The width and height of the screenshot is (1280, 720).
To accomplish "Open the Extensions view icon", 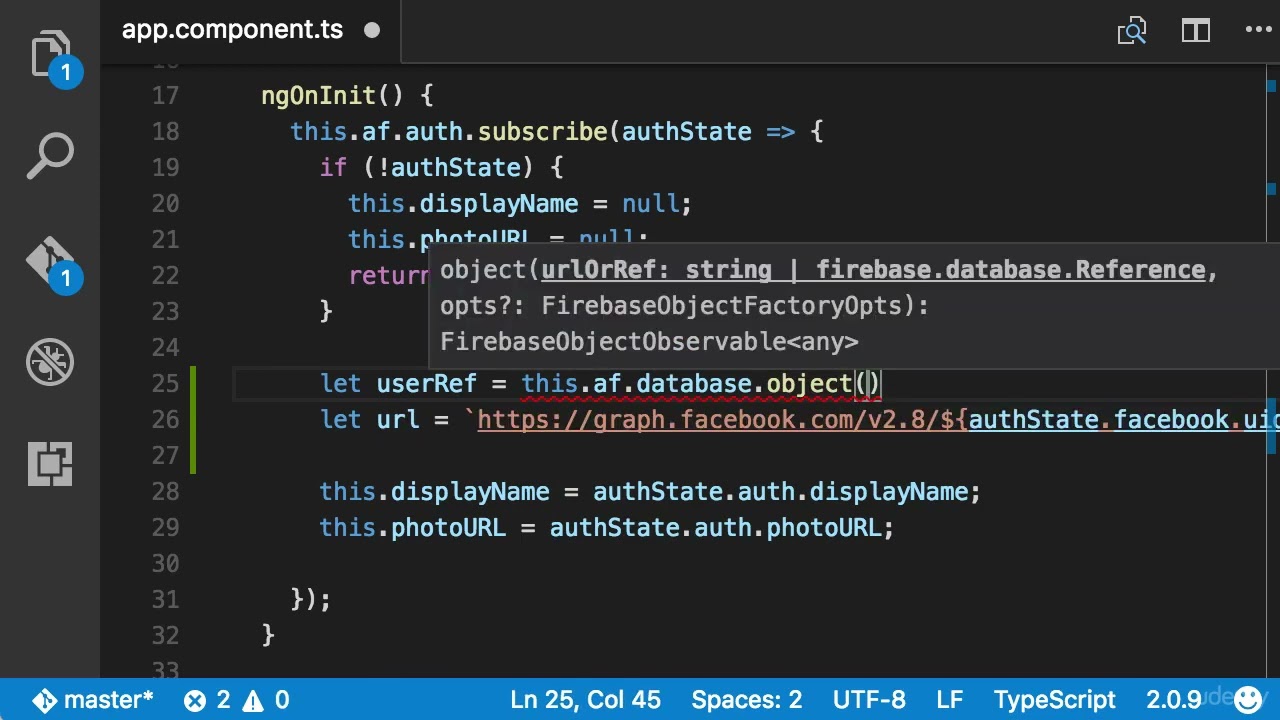I will (x=50, y=462).
